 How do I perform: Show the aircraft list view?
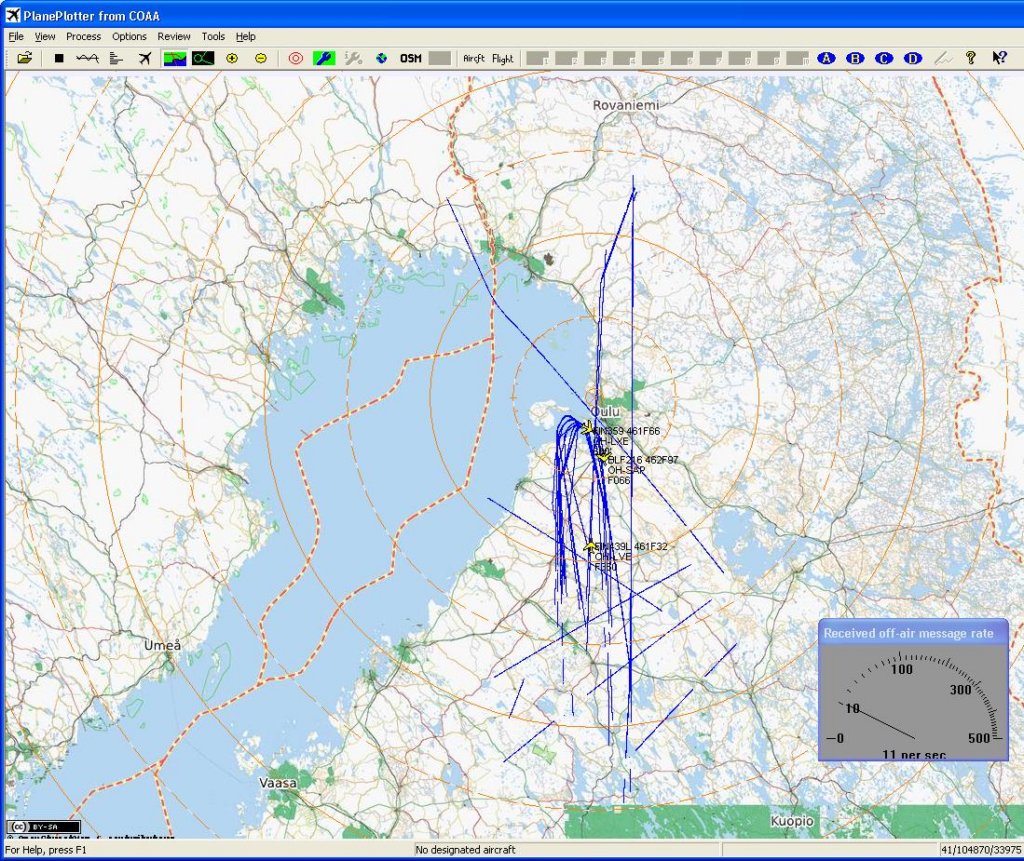coord(116,58)
